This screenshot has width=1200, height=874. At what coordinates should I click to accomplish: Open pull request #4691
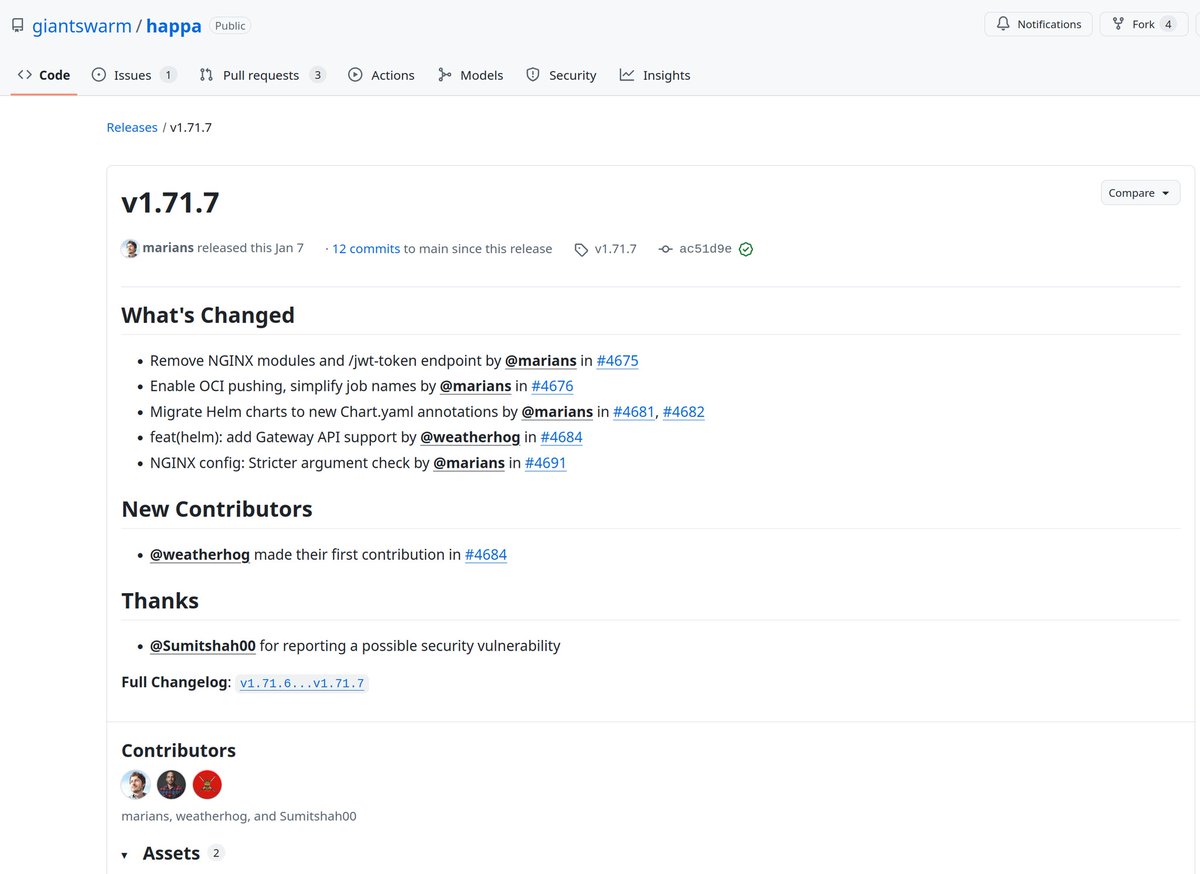click(x=546, y=463)
